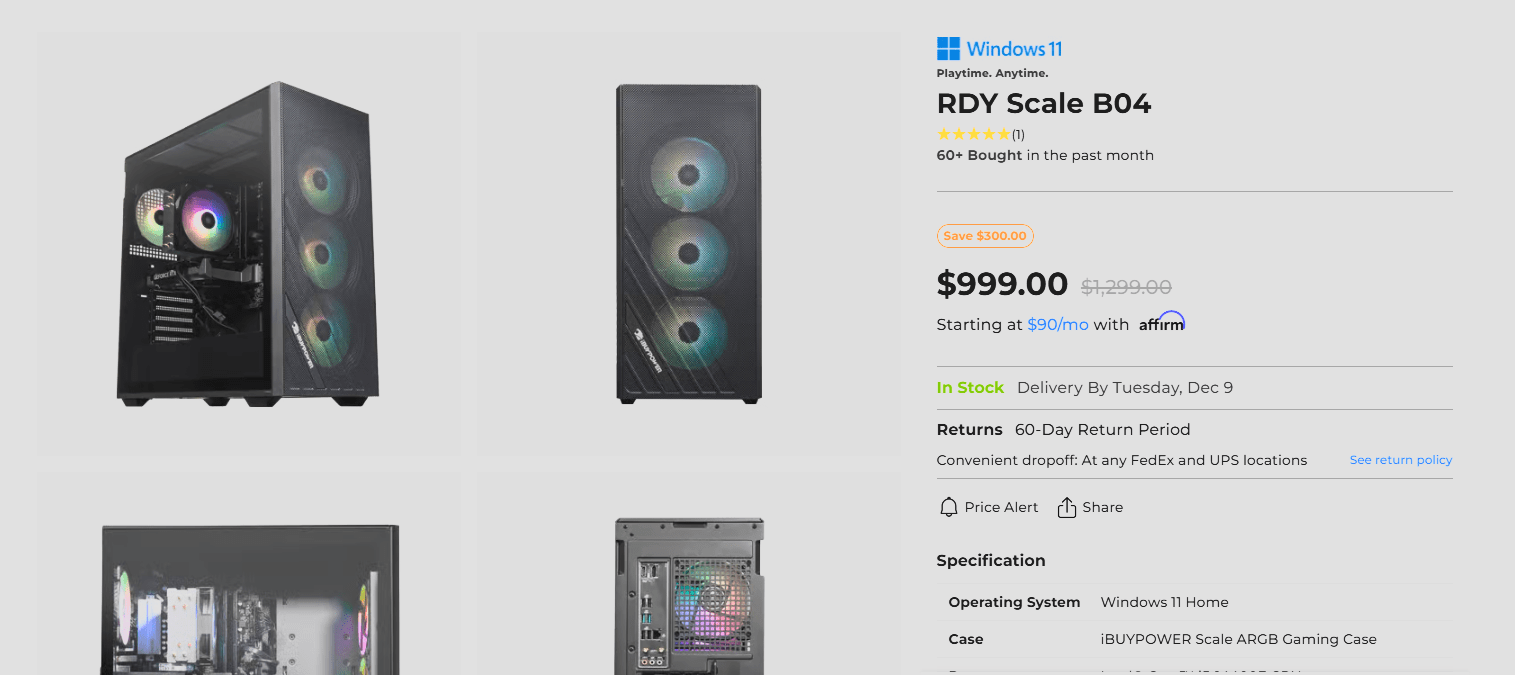
Task: Click the Price Alert bell icon
Action: point(949,507)
